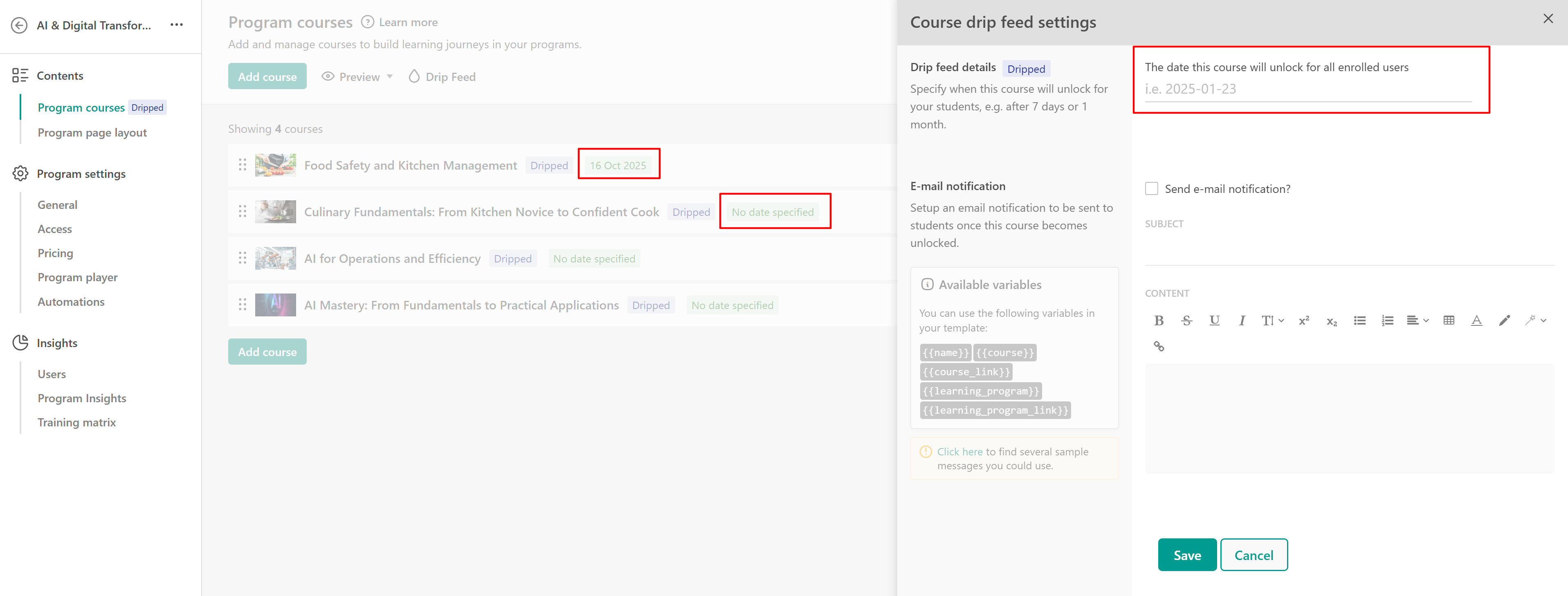Insert a bulleted list in the editor
The image size is (1568, 596).
(1359, 320)
